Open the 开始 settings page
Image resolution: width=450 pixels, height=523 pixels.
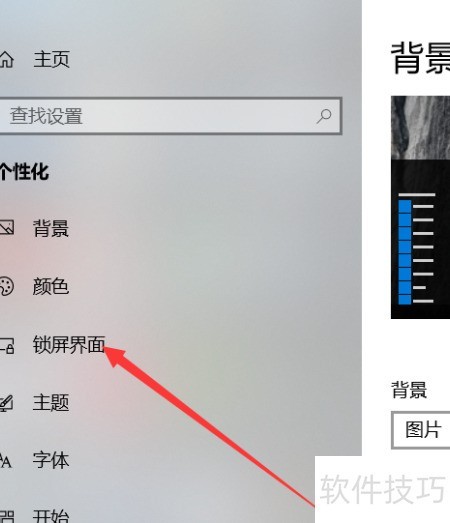51,516
